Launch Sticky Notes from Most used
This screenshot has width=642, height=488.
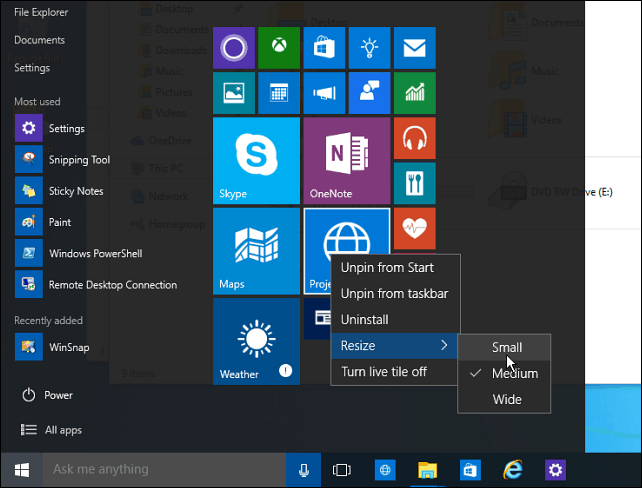coord(59,191)
